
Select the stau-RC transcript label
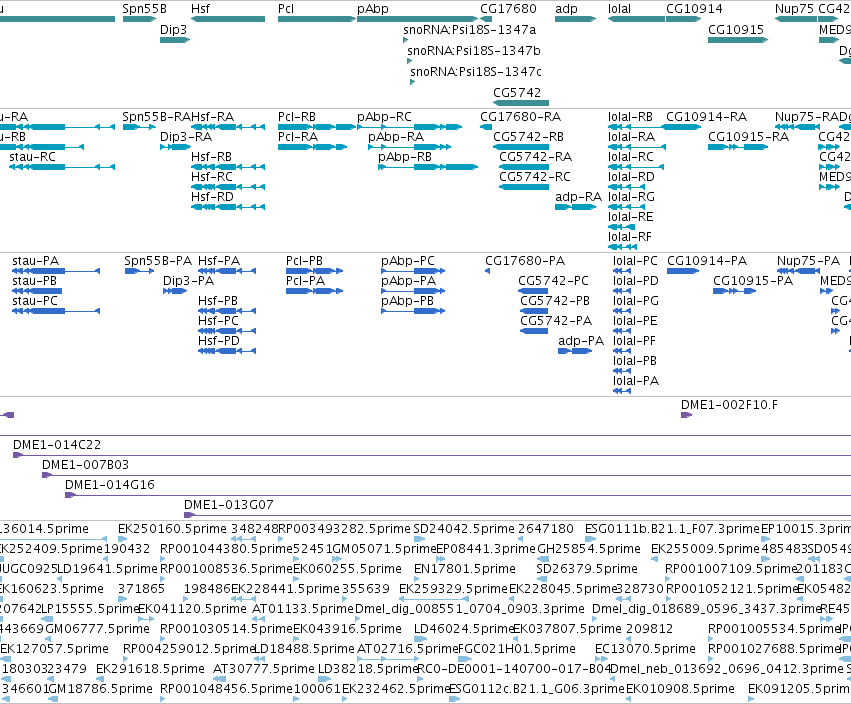pyautogui.click(x=33, y=157)
